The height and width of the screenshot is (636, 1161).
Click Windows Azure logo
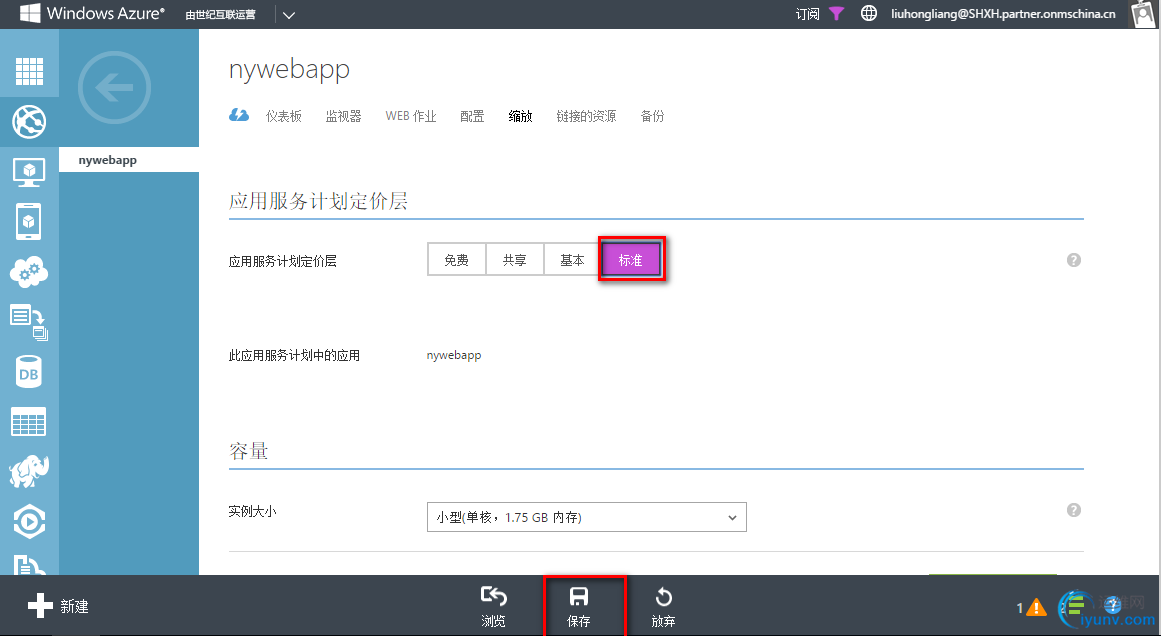pyautogui.click(x=92, y=13)
